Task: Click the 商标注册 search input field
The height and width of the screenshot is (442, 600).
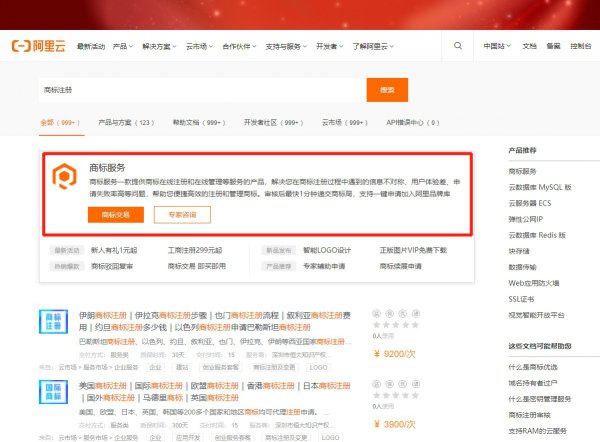Action: pos(202,90)
